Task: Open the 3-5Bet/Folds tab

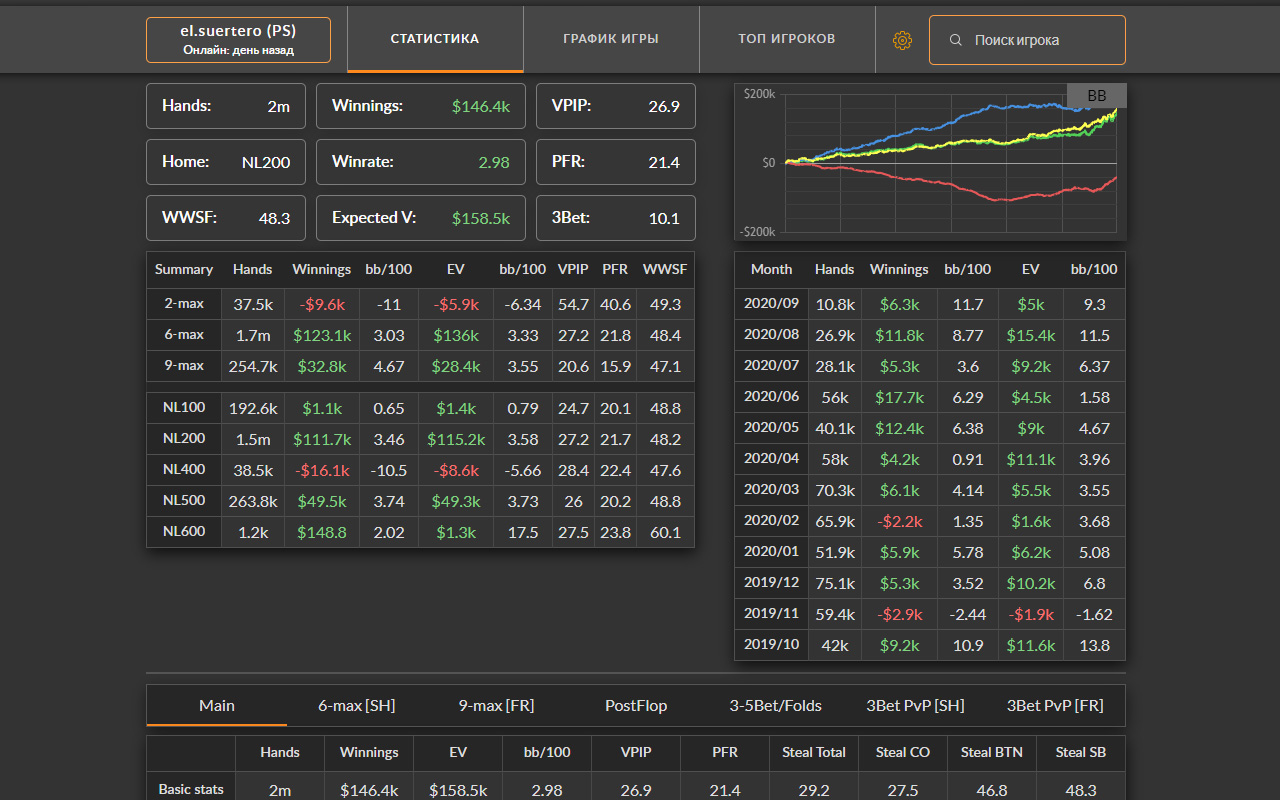Action: coord(776,705)
